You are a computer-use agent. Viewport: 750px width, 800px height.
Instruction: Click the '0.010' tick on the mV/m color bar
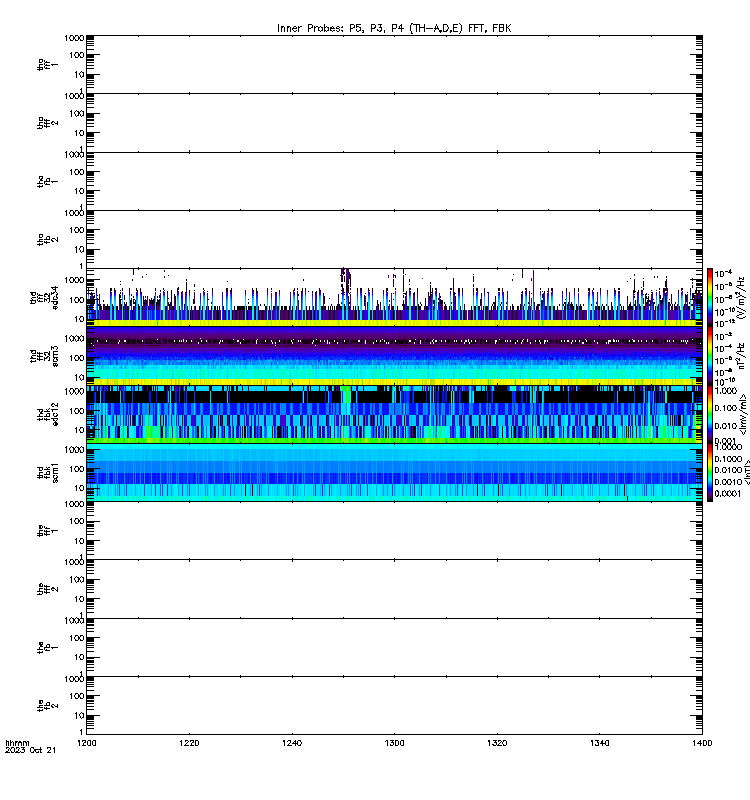pyautogui.click(x=726, y=426)
